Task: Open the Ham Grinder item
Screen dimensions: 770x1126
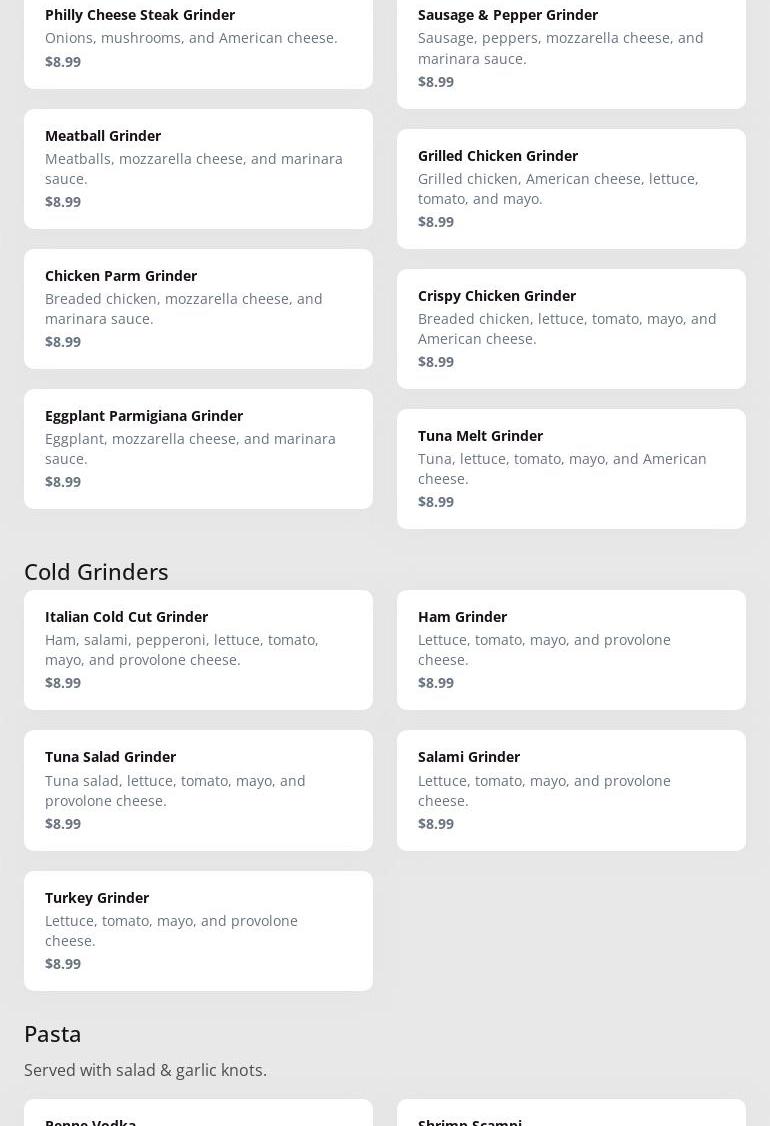Action: click(x=571, y=650)
